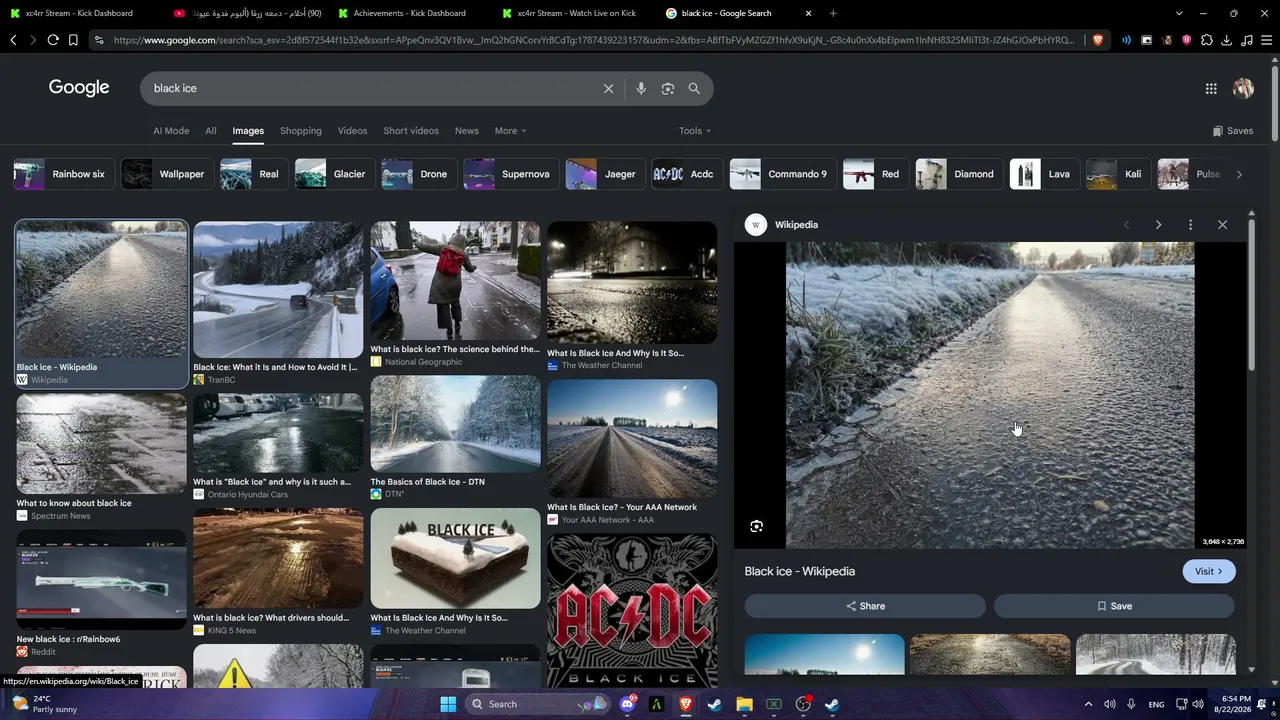Screen dimensions: 1280x720
Task: Search inside image with the Lens icon
Action: coord(757,526)
